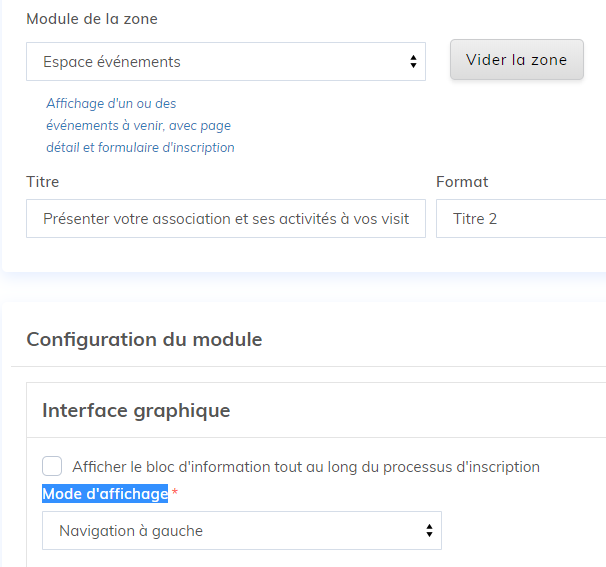Click the arrow icon of Navigation à gauche select

tap(429, 531)
